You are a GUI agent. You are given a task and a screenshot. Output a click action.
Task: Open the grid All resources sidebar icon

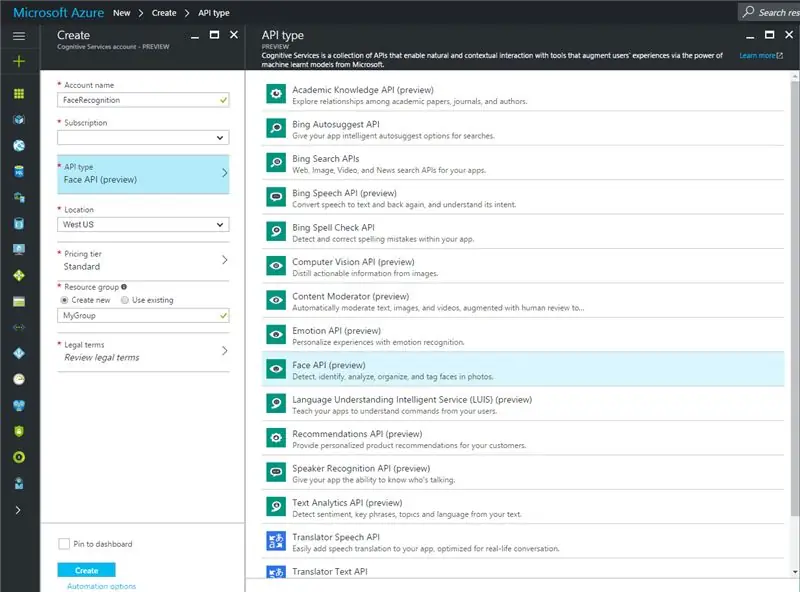point(19,94)
